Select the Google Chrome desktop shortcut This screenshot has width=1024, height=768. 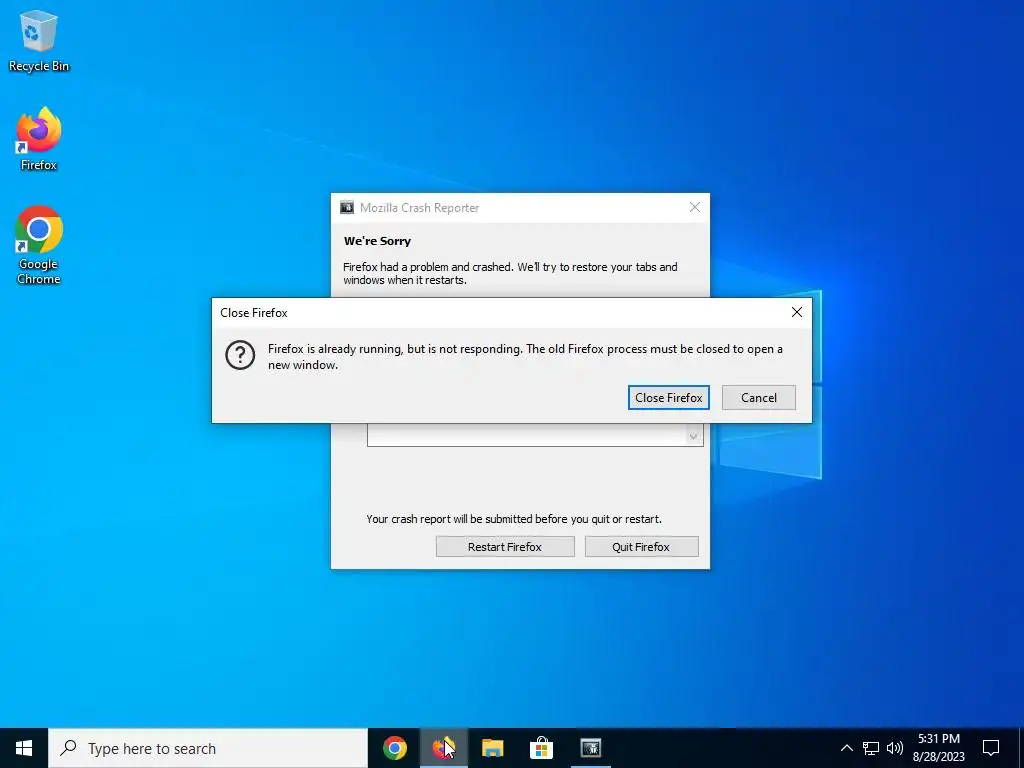click(x=39, y=245)
